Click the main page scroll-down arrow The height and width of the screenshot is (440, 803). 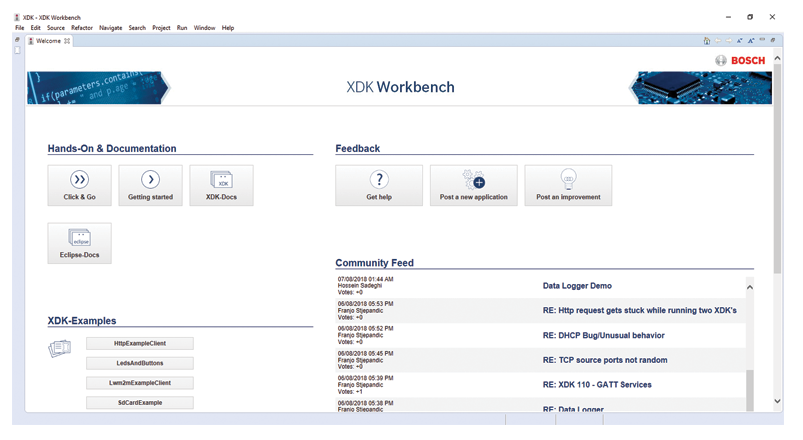click(777, 401)
